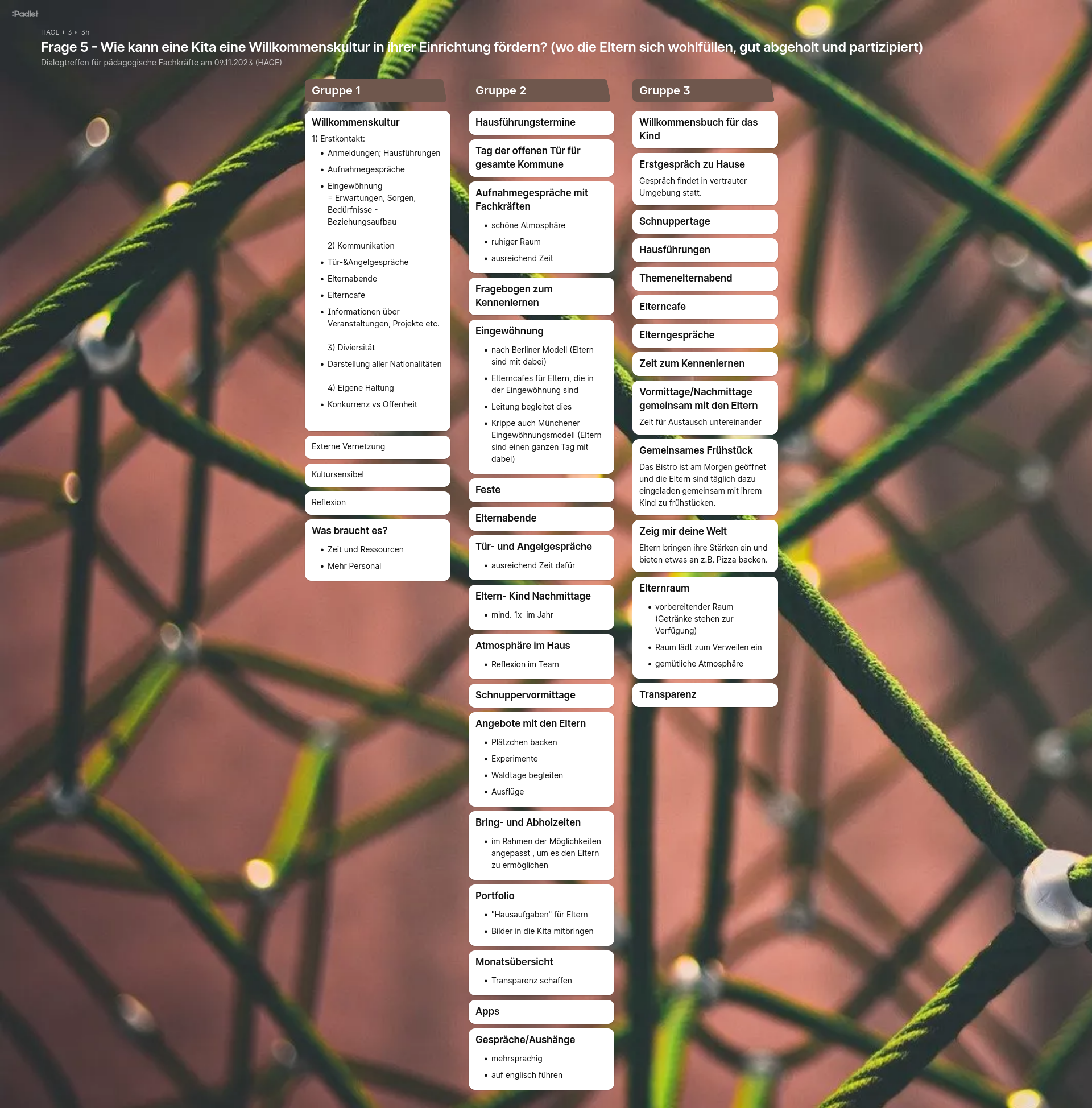Expand the Gruppe 2 column header
Screen dimensions: 1092x1108
pos(541,90)
